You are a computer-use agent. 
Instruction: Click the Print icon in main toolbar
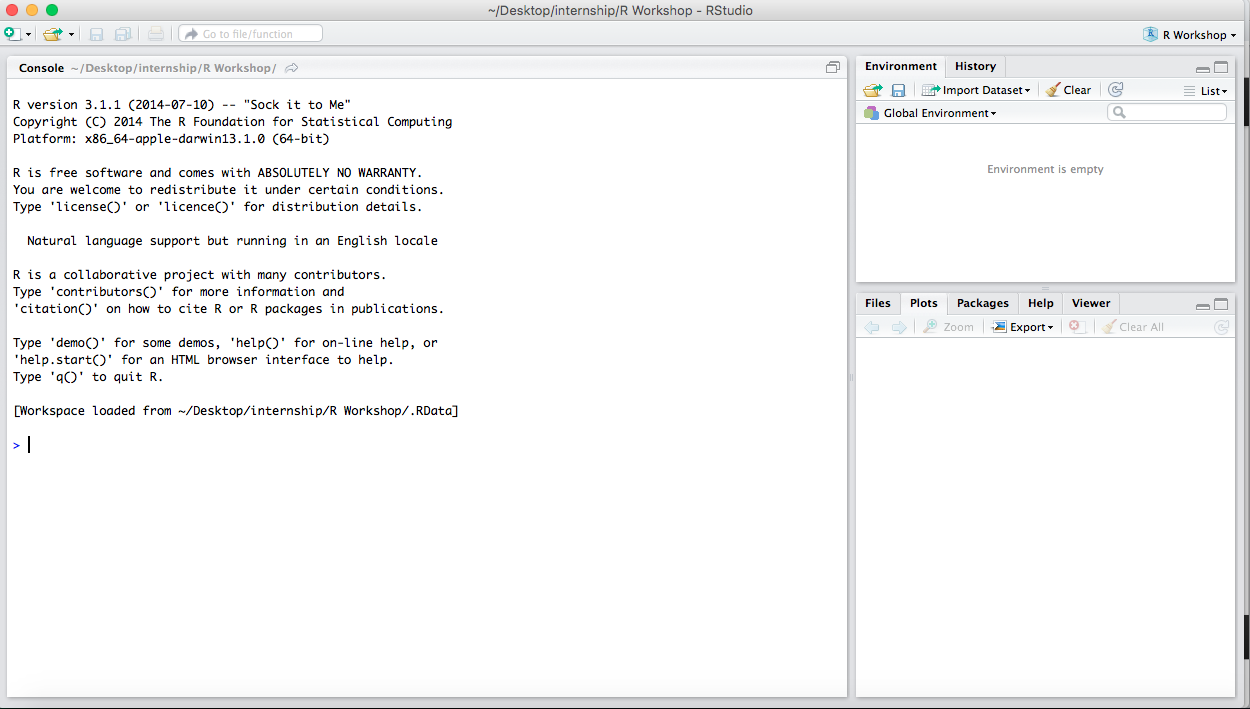(155, 34)
